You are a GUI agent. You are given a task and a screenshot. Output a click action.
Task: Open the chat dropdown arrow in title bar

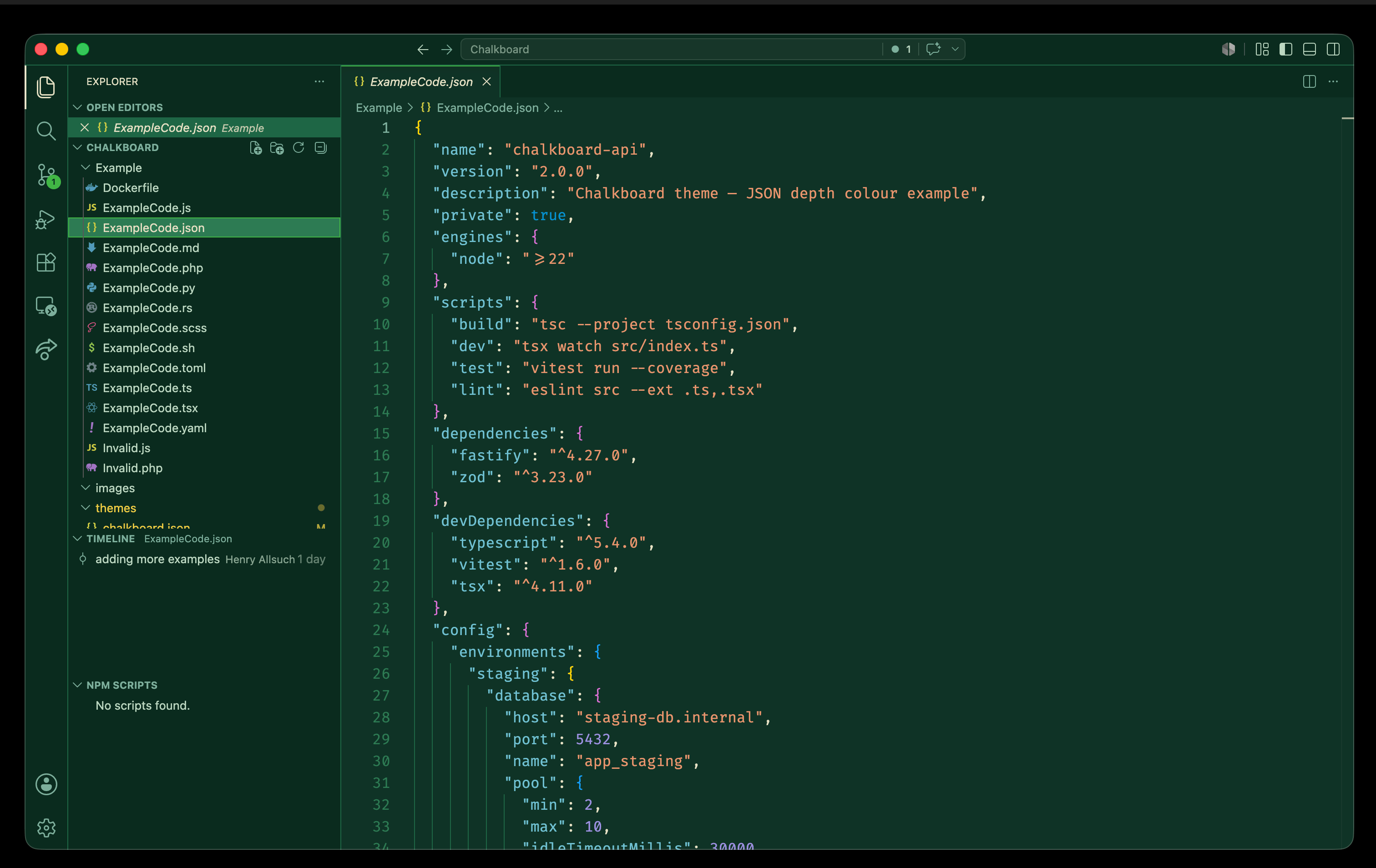955,49
